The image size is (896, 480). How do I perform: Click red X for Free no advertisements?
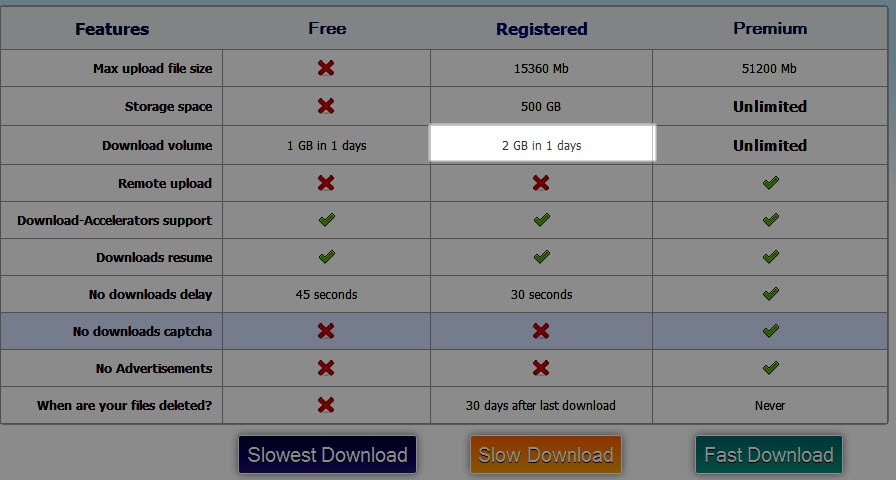[326, 368]
